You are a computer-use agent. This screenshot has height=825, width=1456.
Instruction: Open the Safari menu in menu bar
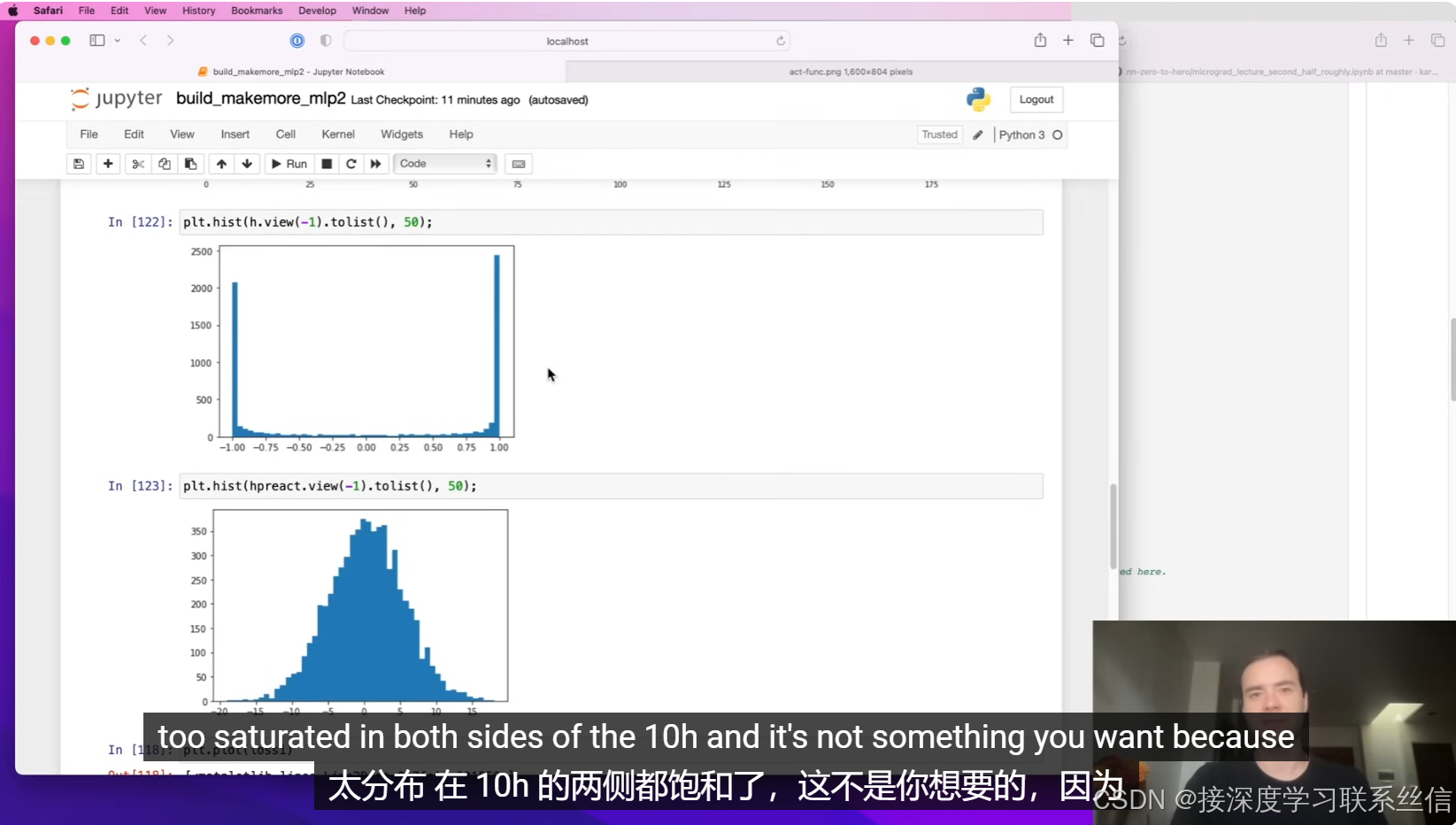48,11
